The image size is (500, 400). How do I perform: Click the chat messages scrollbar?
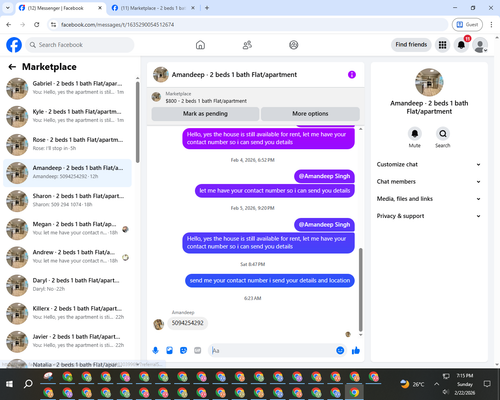360,289
